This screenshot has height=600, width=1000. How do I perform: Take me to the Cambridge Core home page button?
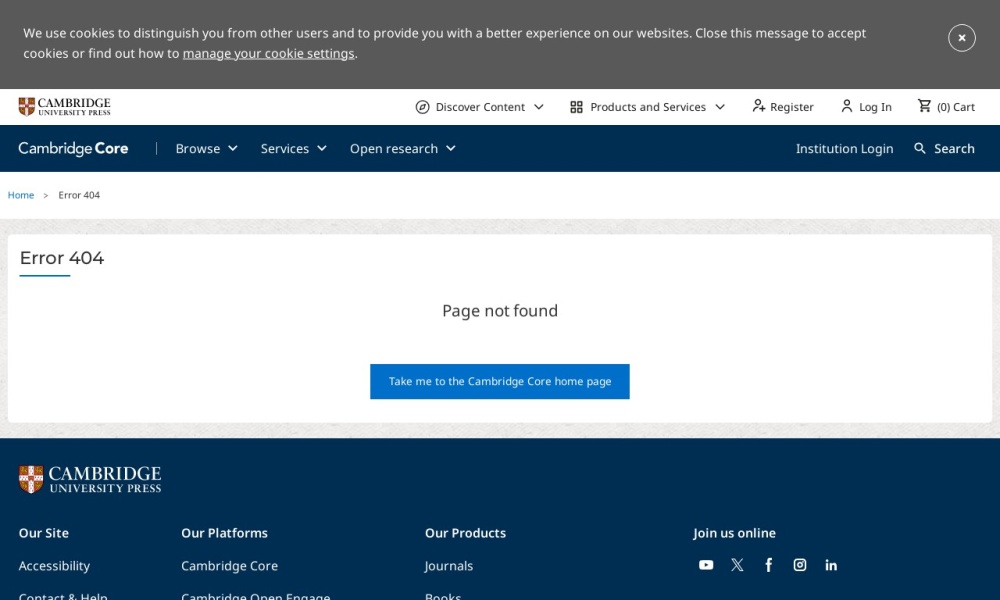coord(500,381)
